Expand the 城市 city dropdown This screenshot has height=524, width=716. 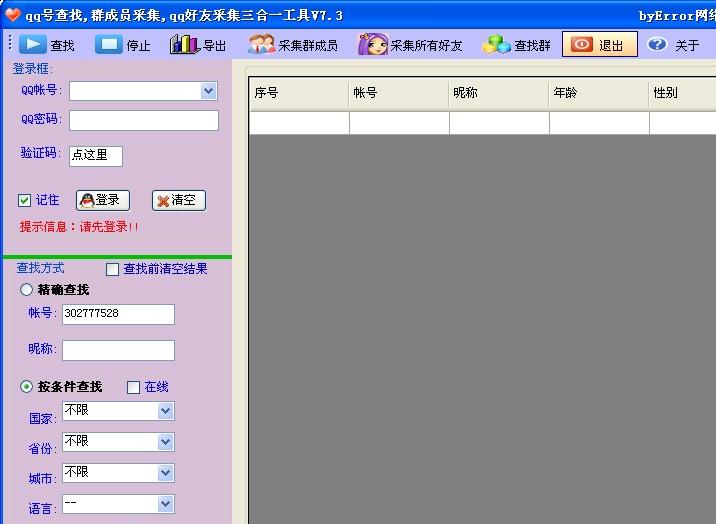pyautogui.click(x=165, y=473)
